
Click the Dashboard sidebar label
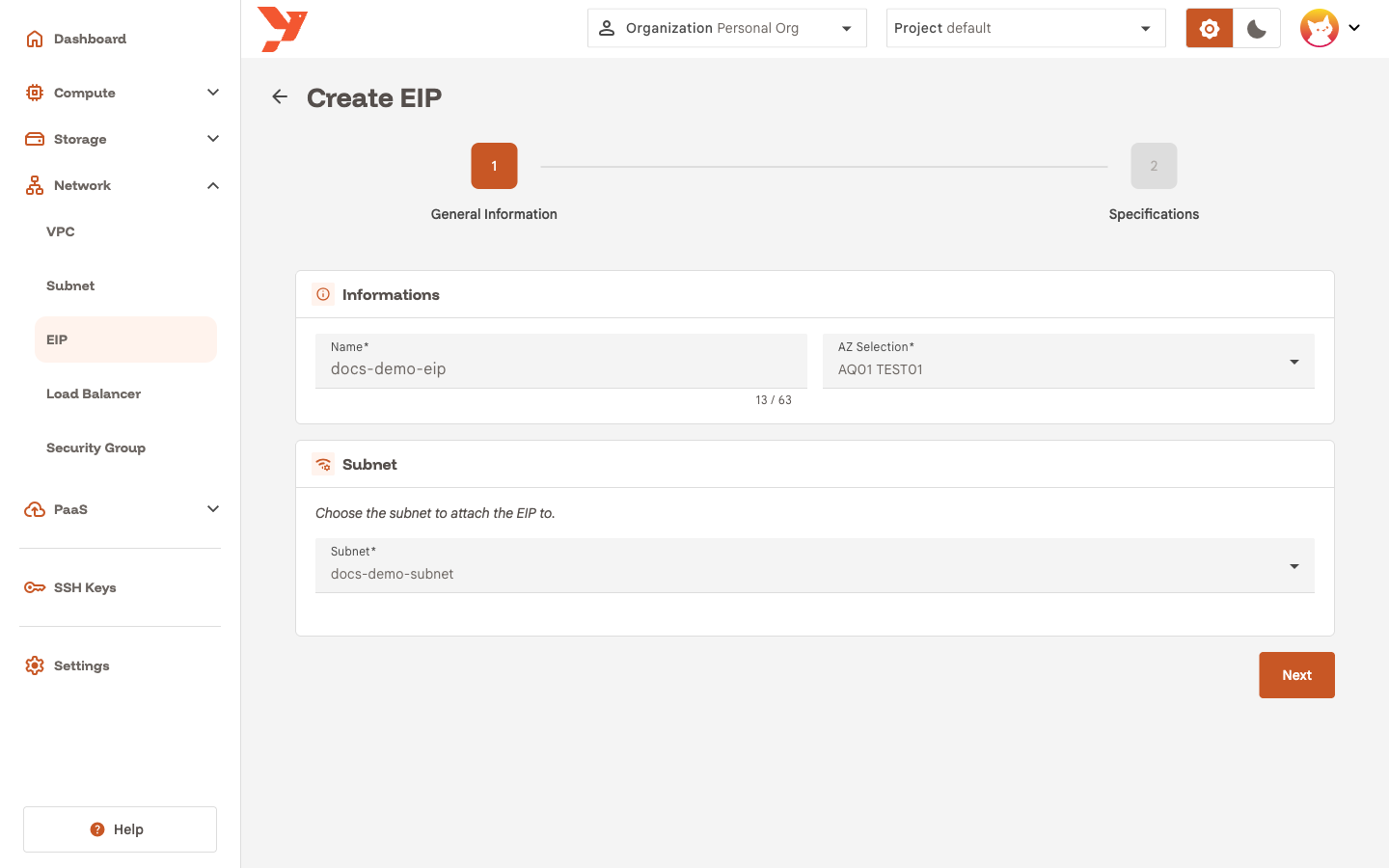click(90, 39)
